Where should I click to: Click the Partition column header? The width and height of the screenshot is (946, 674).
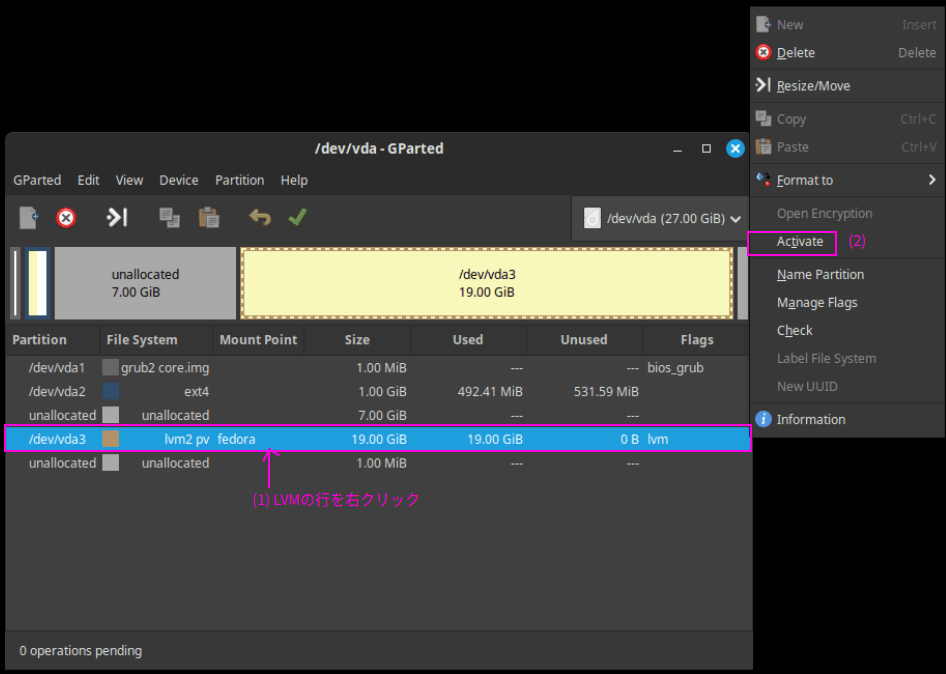click(x=52, y=340)
